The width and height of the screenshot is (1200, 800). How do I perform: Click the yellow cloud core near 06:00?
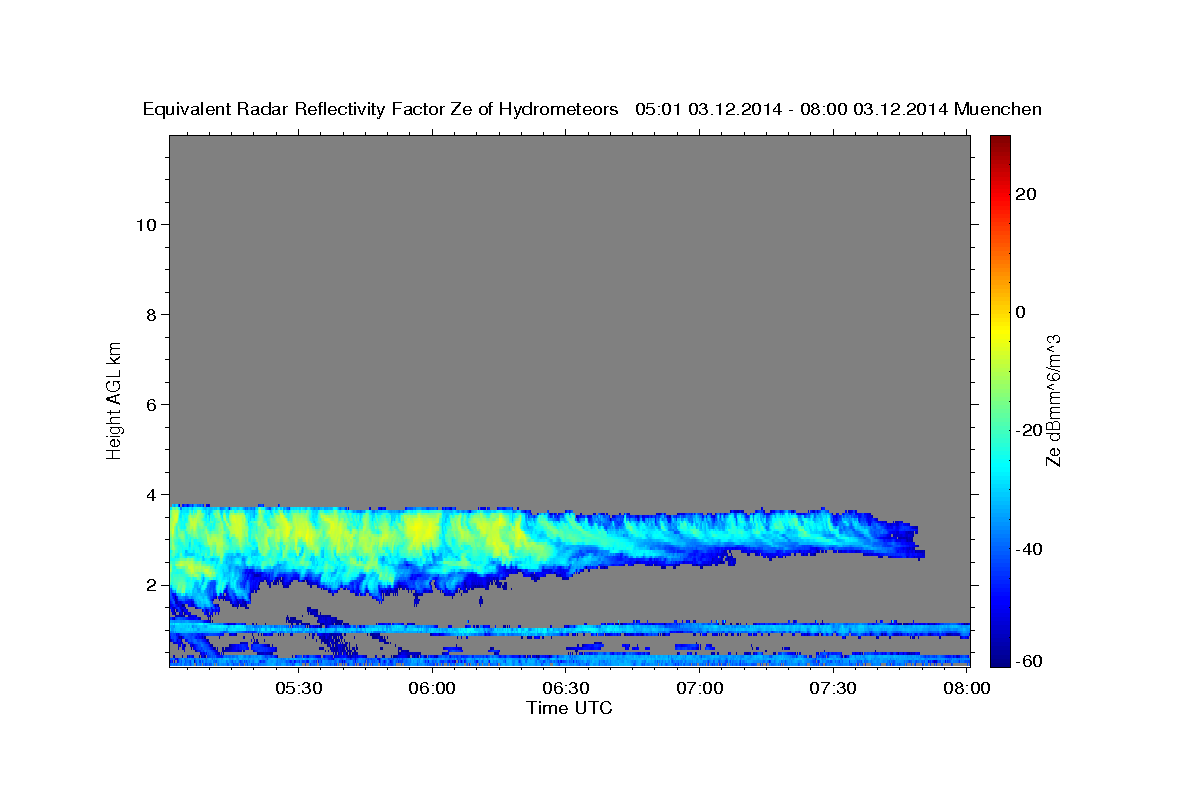(x=425, y=530)
